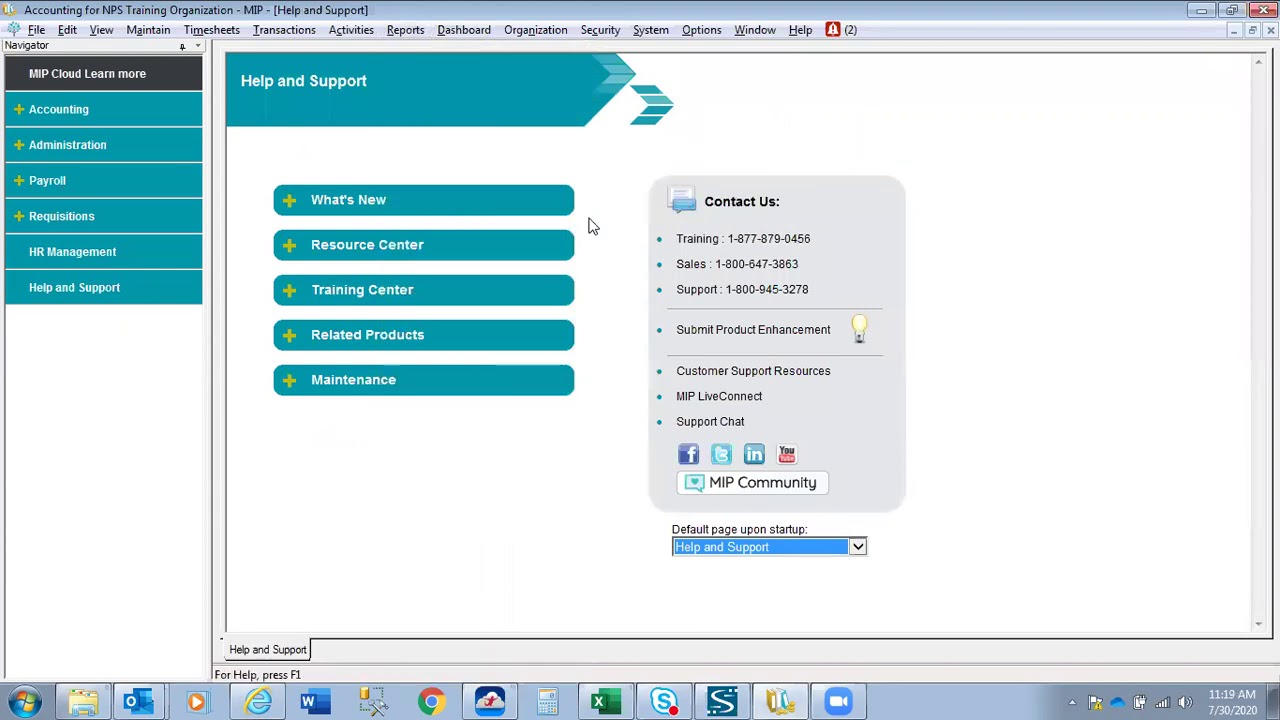Open Outlook from taskbar
The height and width of the screenshot is (720, 1280).
pyautogui.click(x=138, y=702)
